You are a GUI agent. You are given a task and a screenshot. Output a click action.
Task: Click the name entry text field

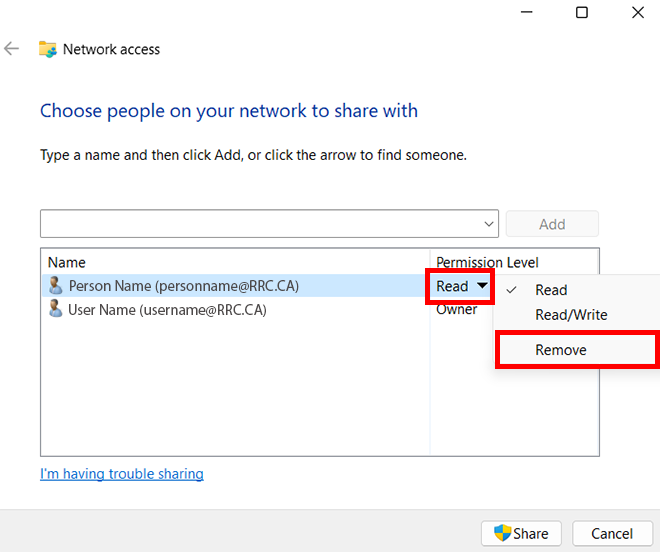[260, 224]
